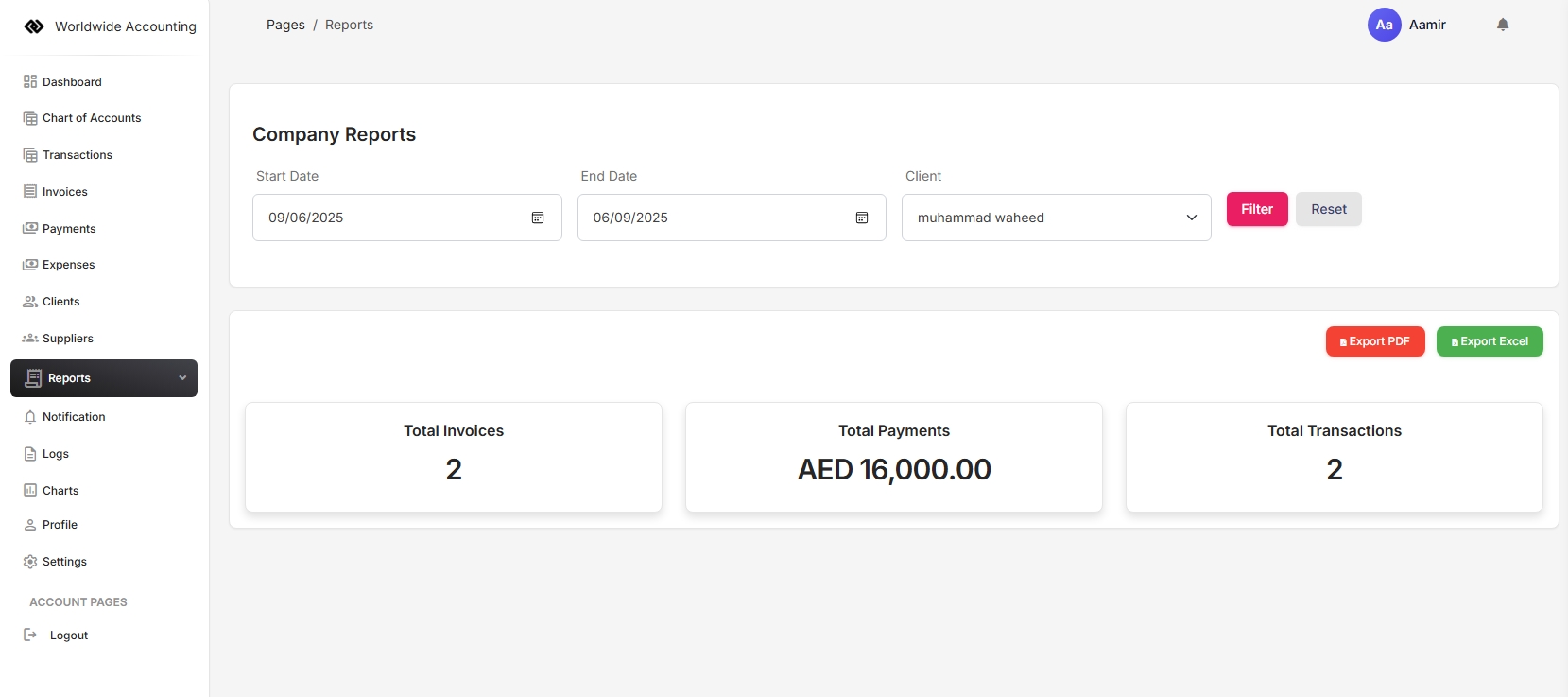Click the notification bell icon

[1502, 25]
